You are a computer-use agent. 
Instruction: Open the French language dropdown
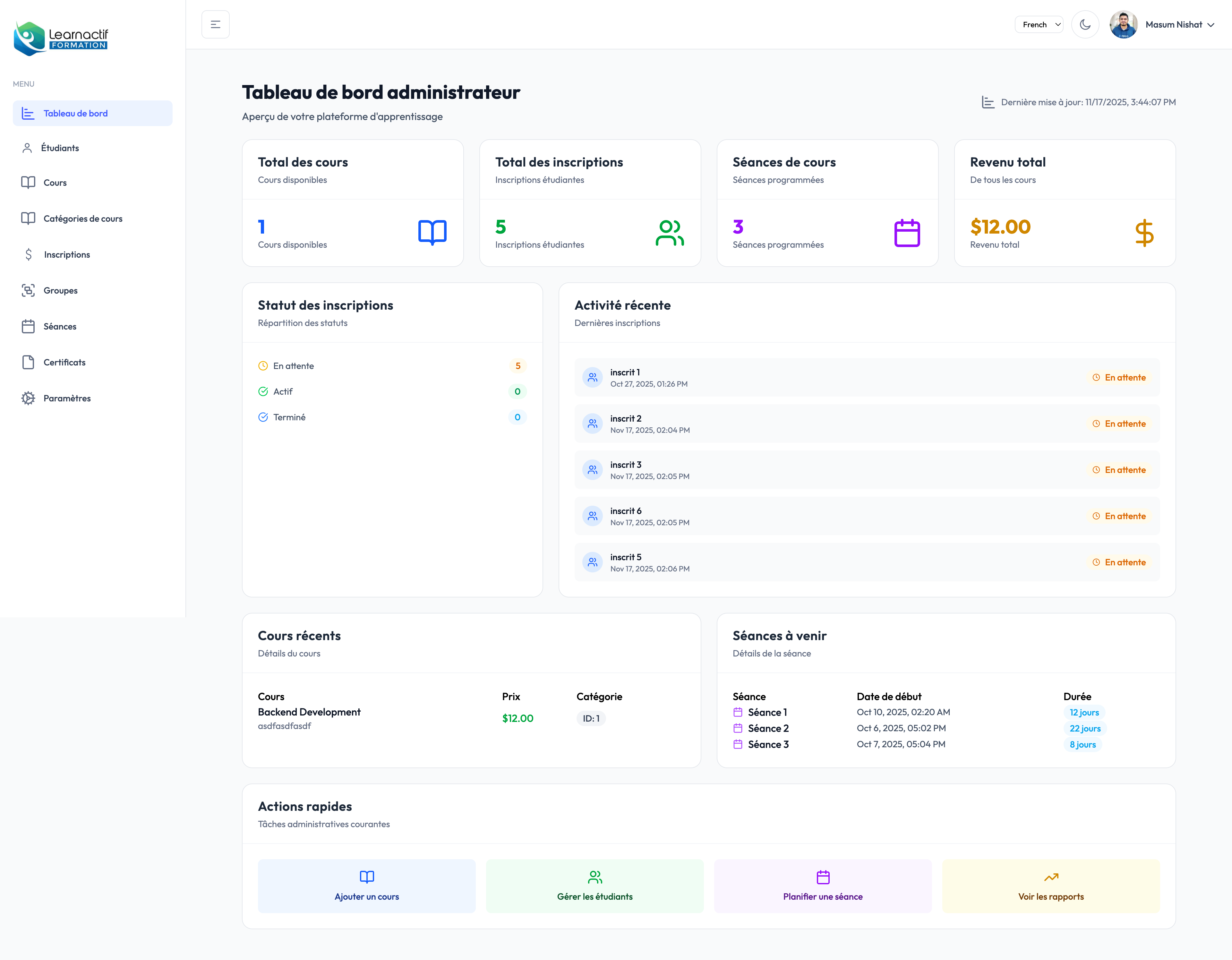(x=1039, y=24)
